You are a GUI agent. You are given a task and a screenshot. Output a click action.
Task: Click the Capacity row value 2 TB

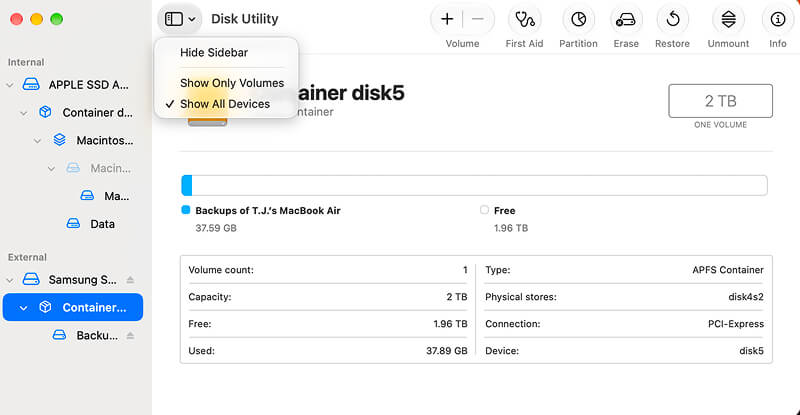[457, 297]
